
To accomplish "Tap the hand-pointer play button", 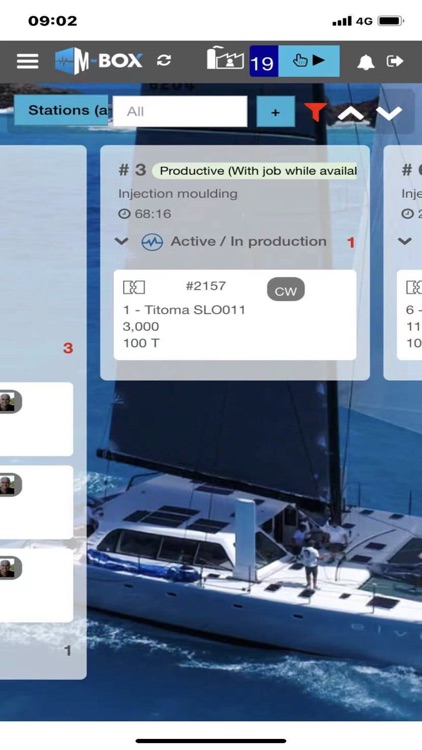I will 309,61.
